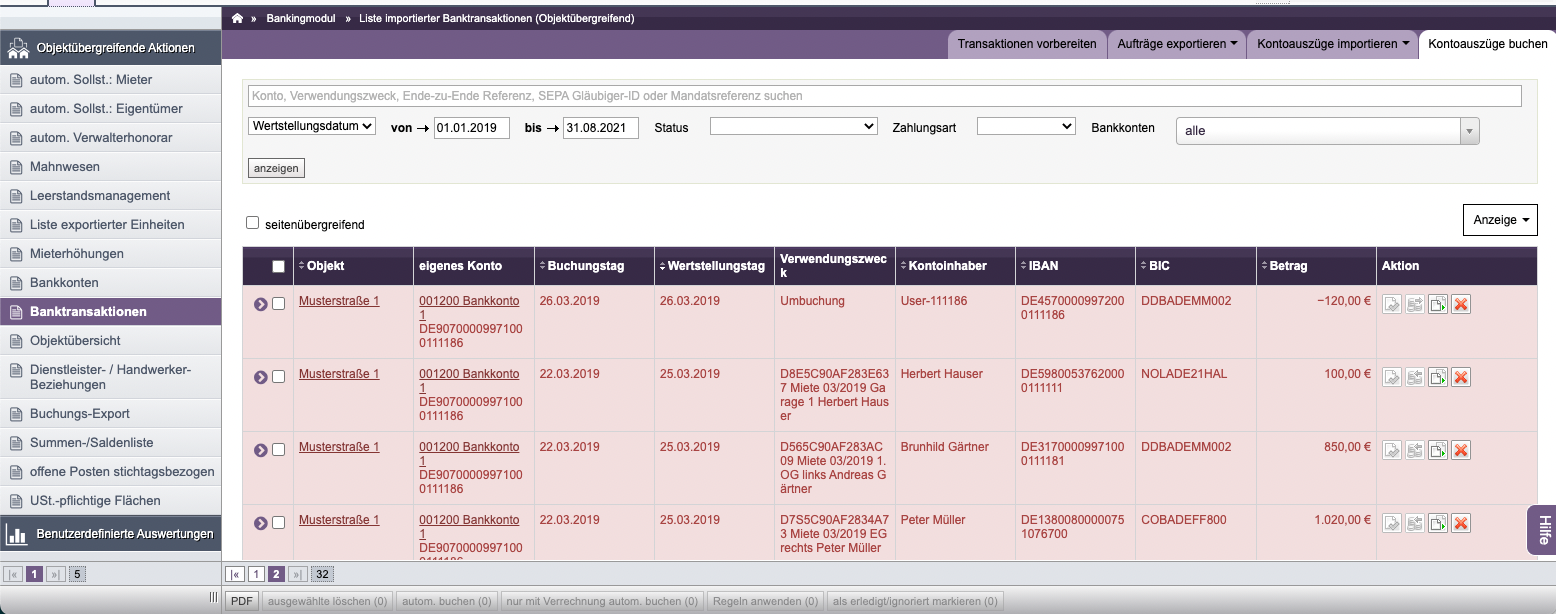Expand details of the Umbuchung row
Viewport: 1556px width, 614px height.
(261, 304)
